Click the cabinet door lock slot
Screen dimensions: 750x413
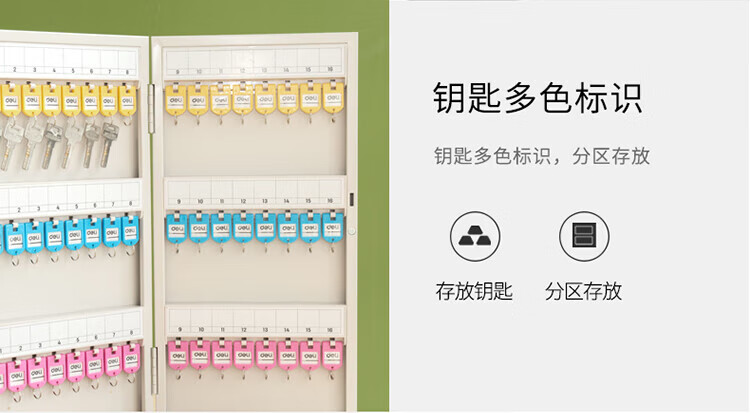coord(352,199)
